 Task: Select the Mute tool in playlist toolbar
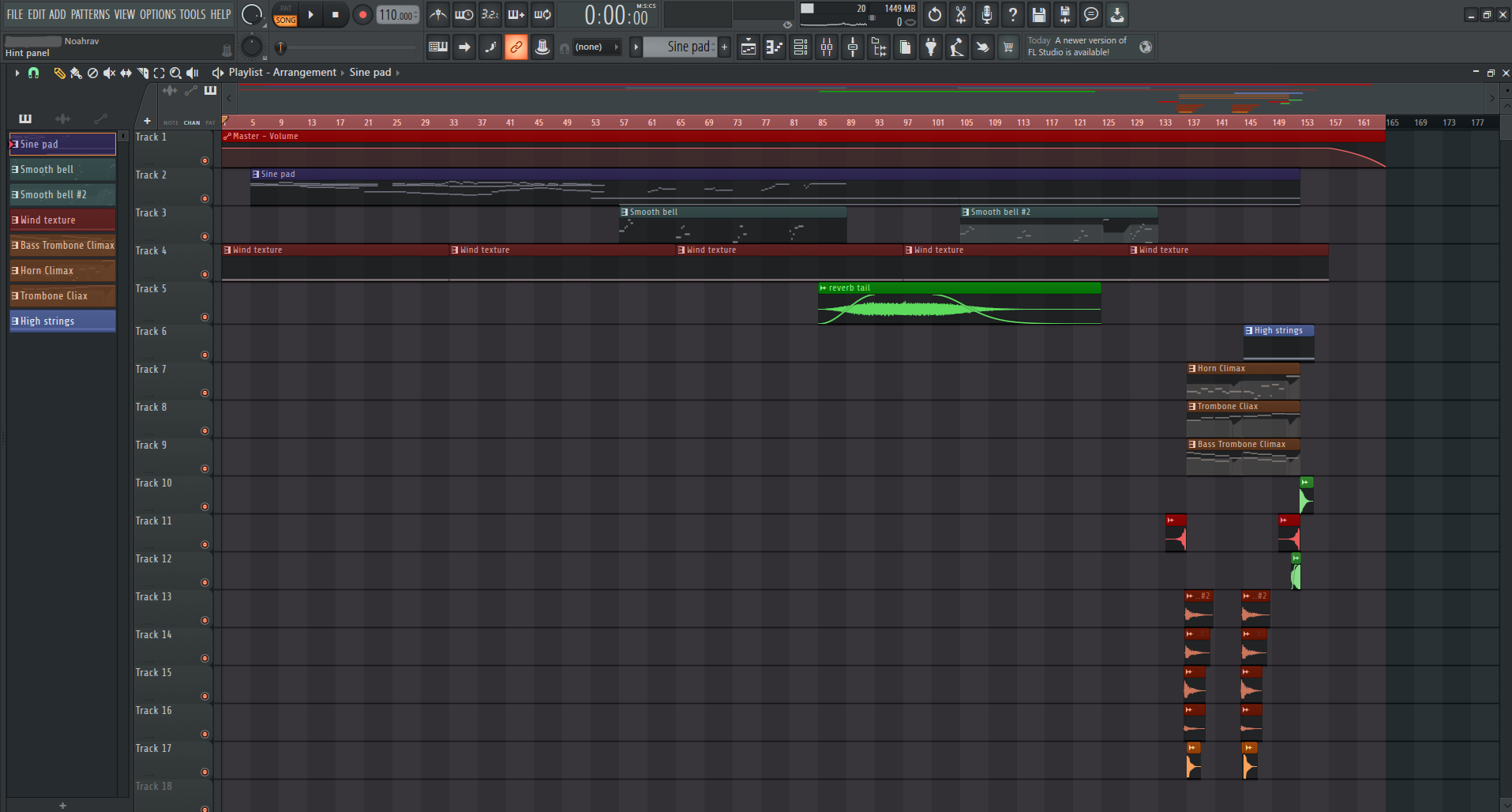tap(109, 73)
